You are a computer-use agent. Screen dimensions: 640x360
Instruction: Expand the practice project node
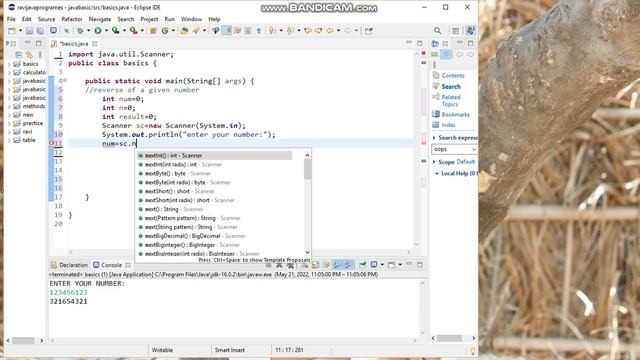point(9,123)
